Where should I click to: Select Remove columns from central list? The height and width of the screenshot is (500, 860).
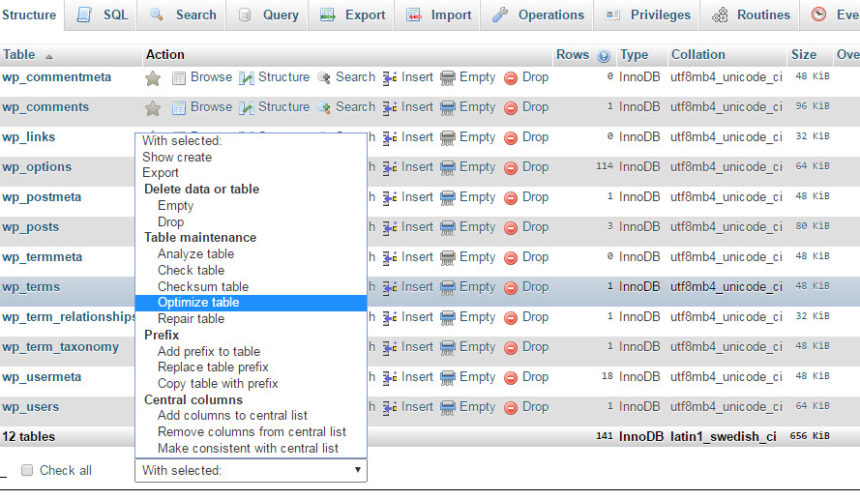tap(252, 432)
